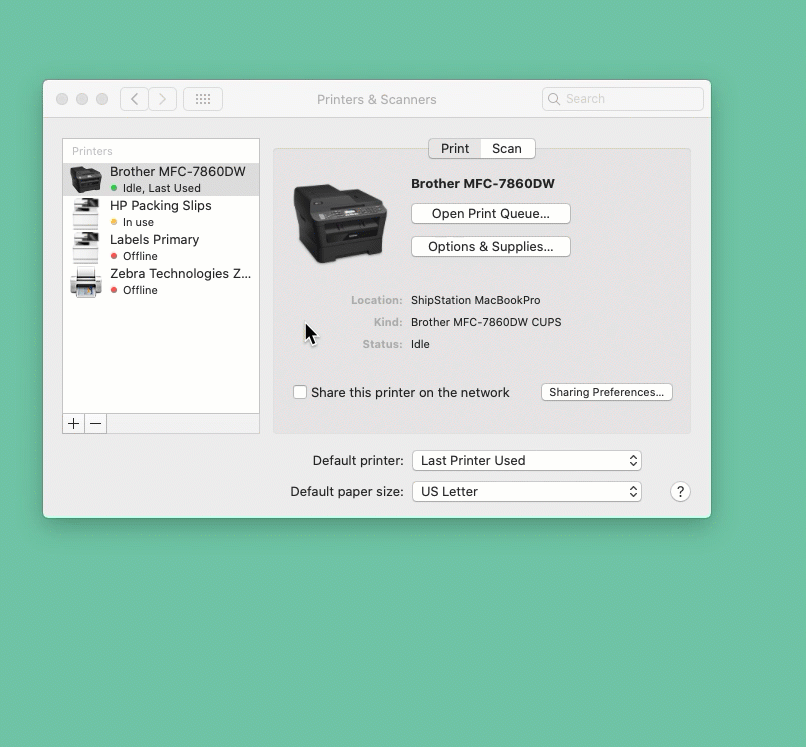806x747 pixels.
Task: Click the HP Packing Slips printer icon
Action: [86, 213]
